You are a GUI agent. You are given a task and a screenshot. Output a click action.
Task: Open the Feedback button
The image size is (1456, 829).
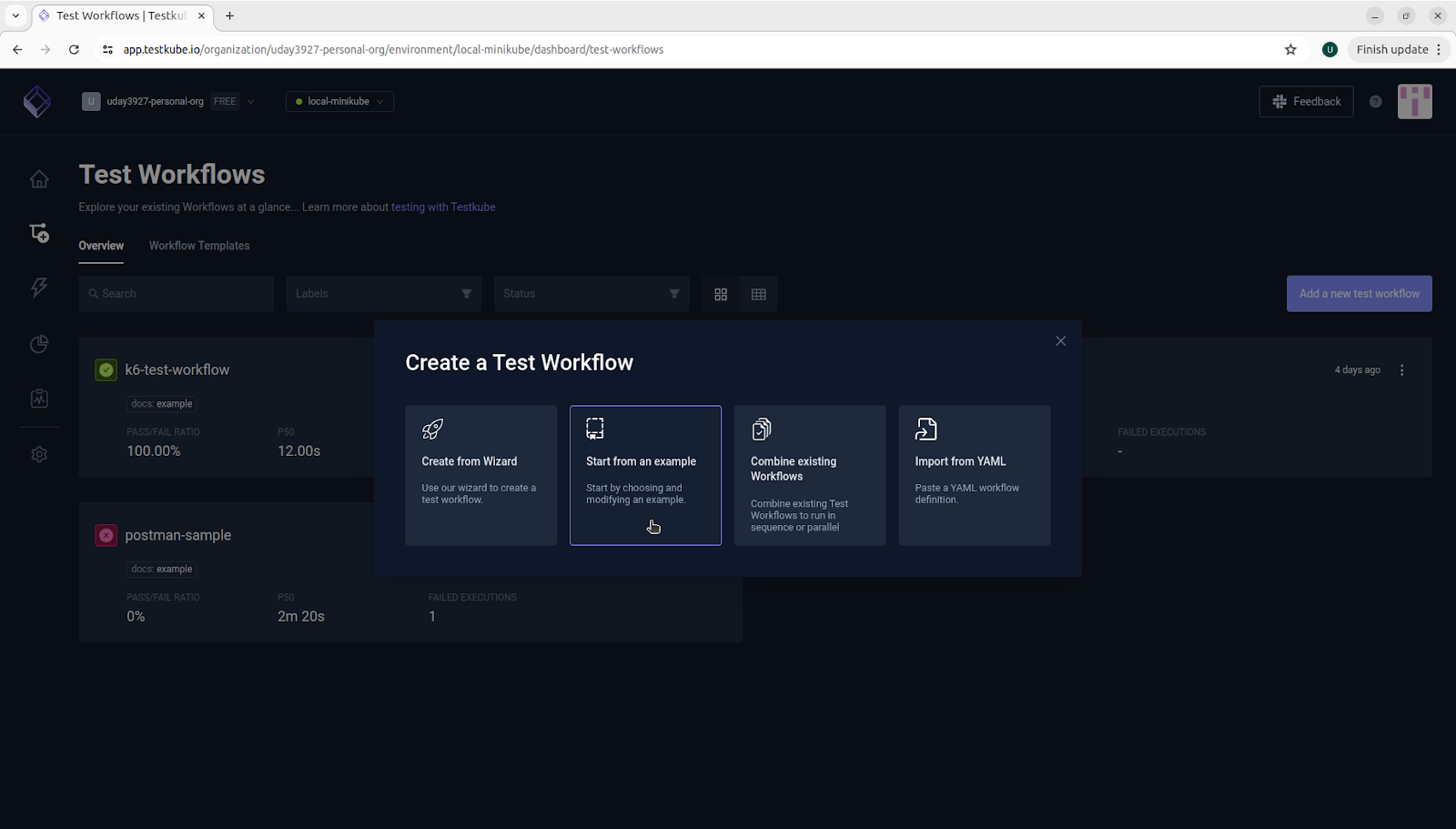(1307, 102)
